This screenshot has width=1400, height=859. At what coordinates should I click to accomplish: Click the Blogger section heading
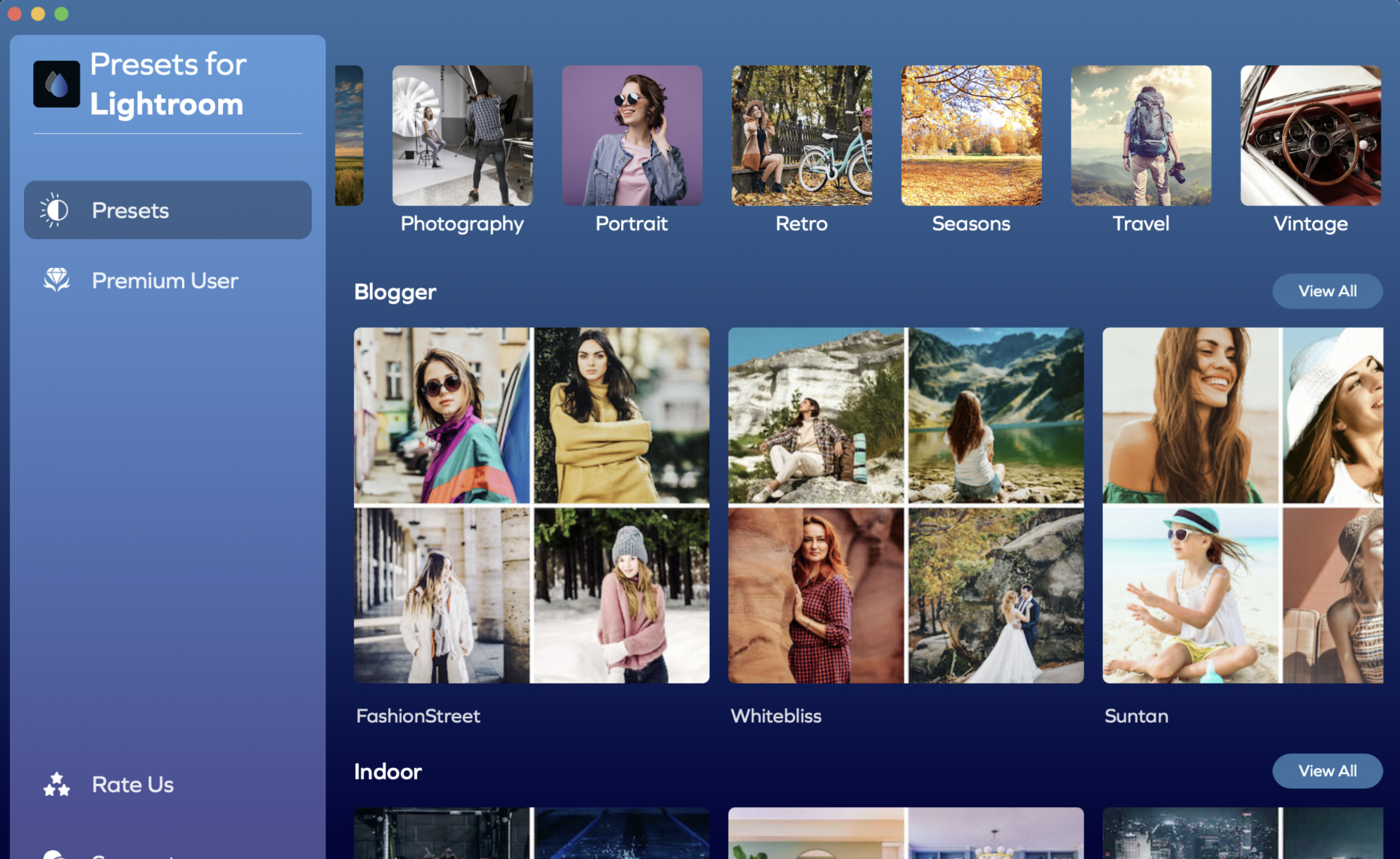point(395,292)
